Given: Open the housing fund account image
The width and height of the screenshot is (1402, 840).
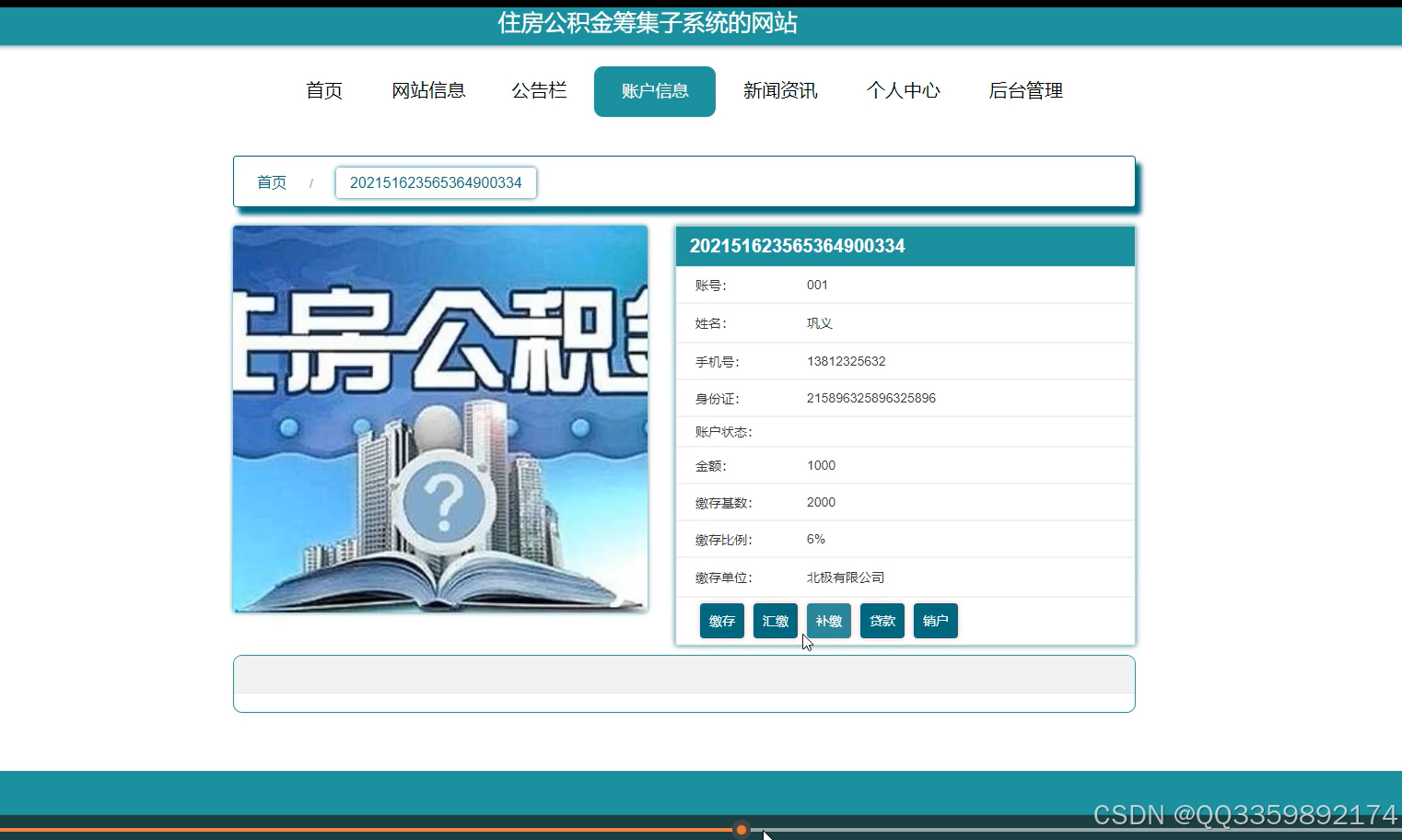Looking at the screenshot, I should coord(440,419).
